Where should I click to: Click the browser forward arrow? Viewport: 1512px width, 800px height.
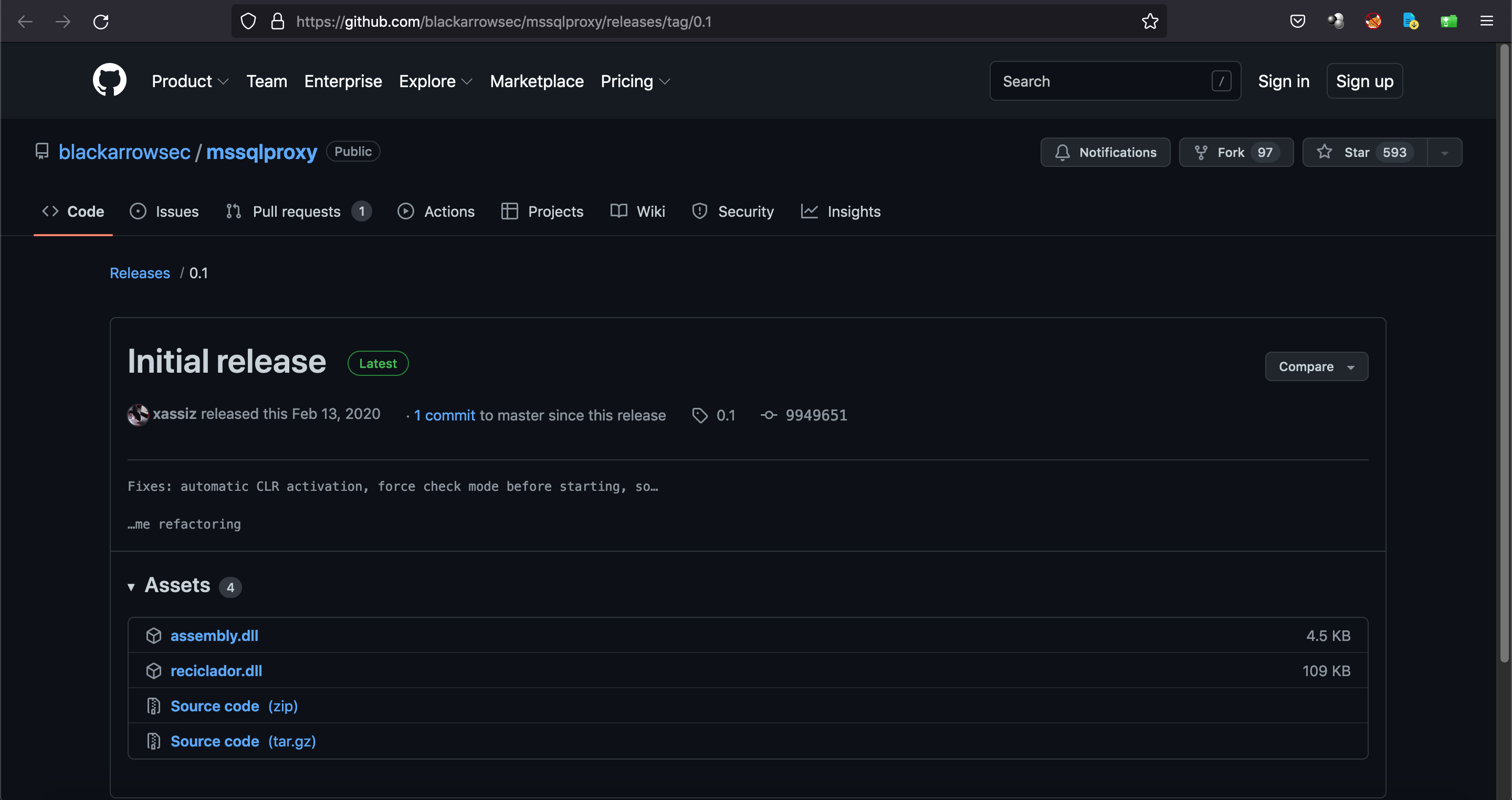click(63, 22)
